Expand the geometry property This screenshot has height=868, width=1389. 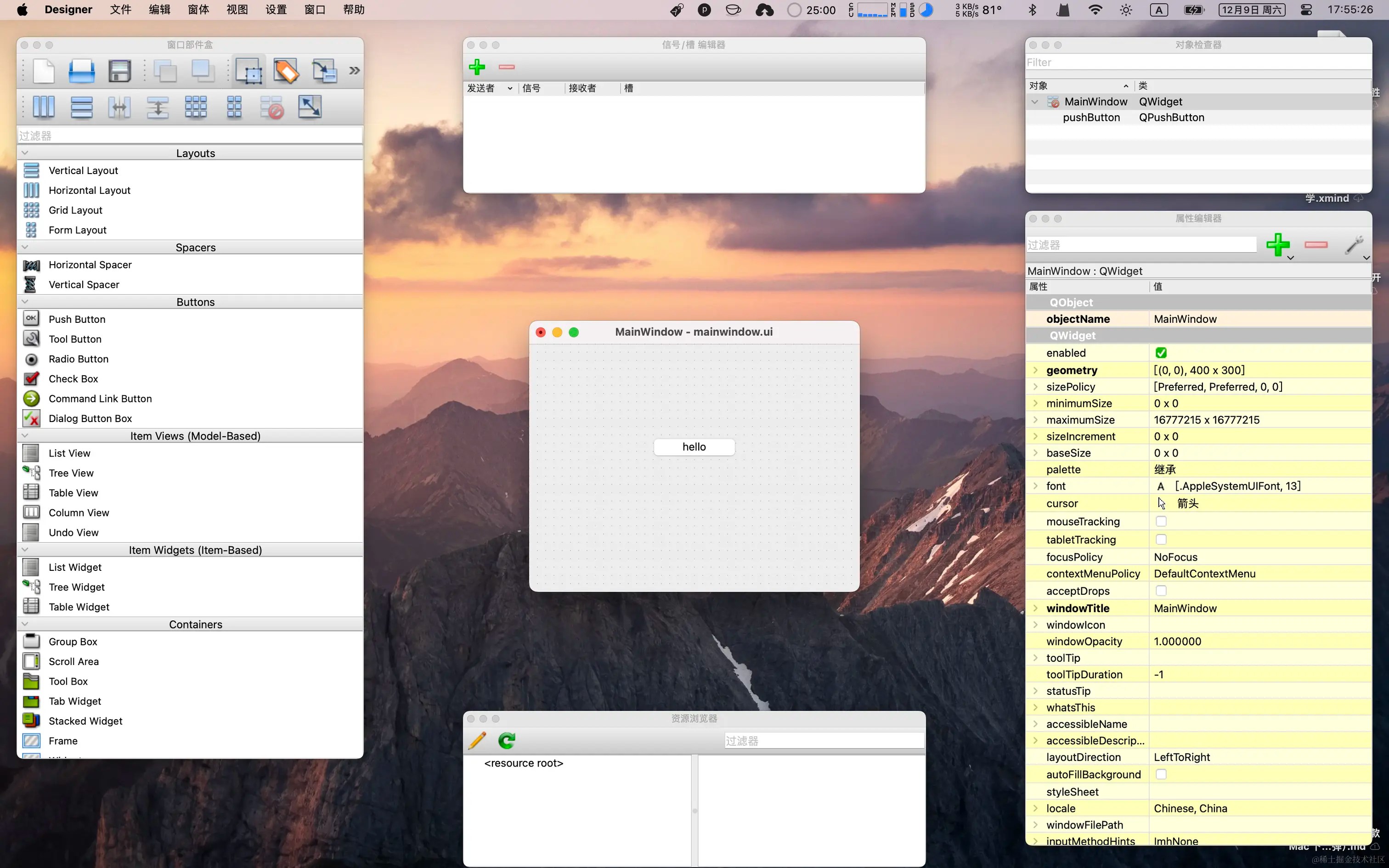coord(1035,370)
